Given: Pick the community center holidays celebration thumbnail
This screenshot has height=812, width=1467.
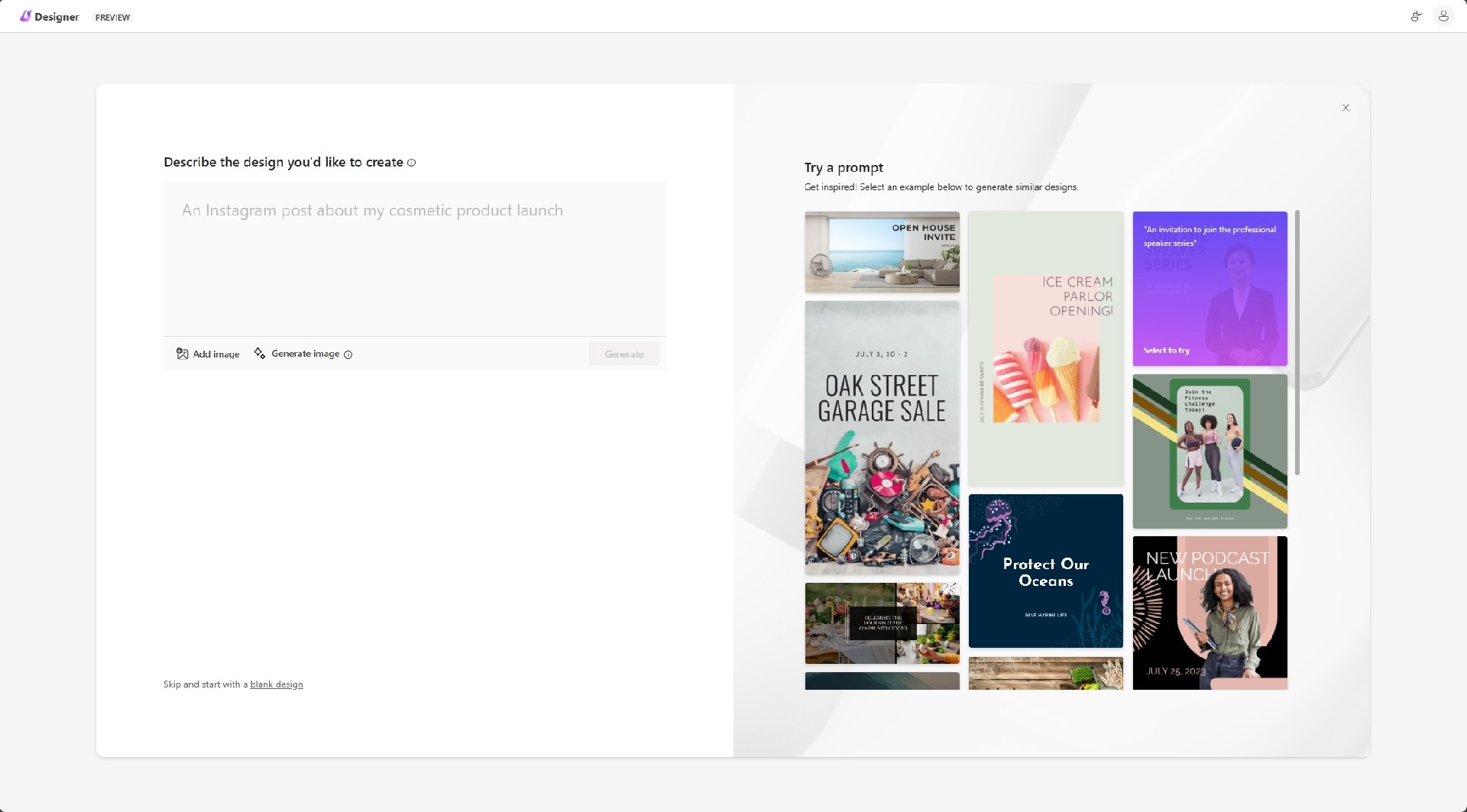Looking at the screenshot, I should 882,623.
